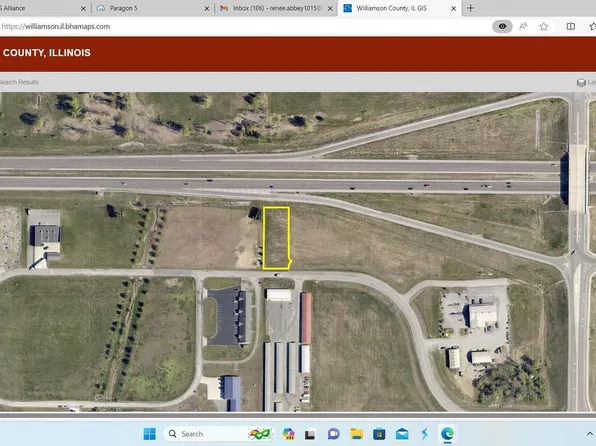Viewport: 596px width, 446px height.
Task: Launch Copilot from the taskbar
Action: click(288, 434)
